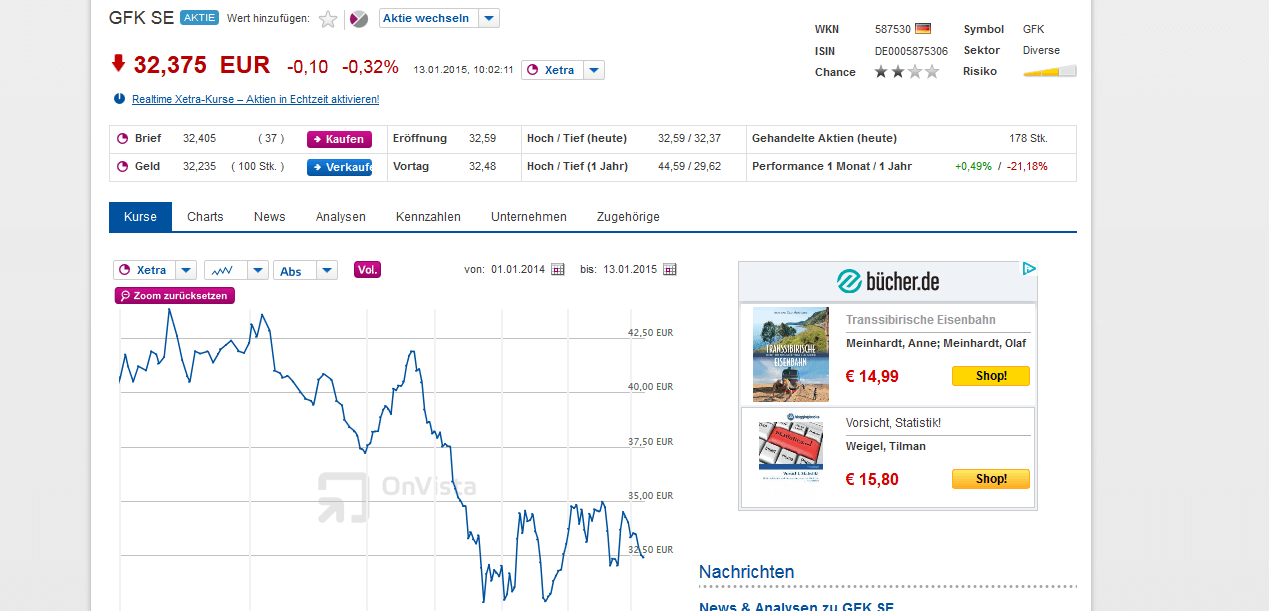Click Shop! for Vorsicht, Statistik!
This screenshot has height=611, width=1269.
(x=990, y=479)
